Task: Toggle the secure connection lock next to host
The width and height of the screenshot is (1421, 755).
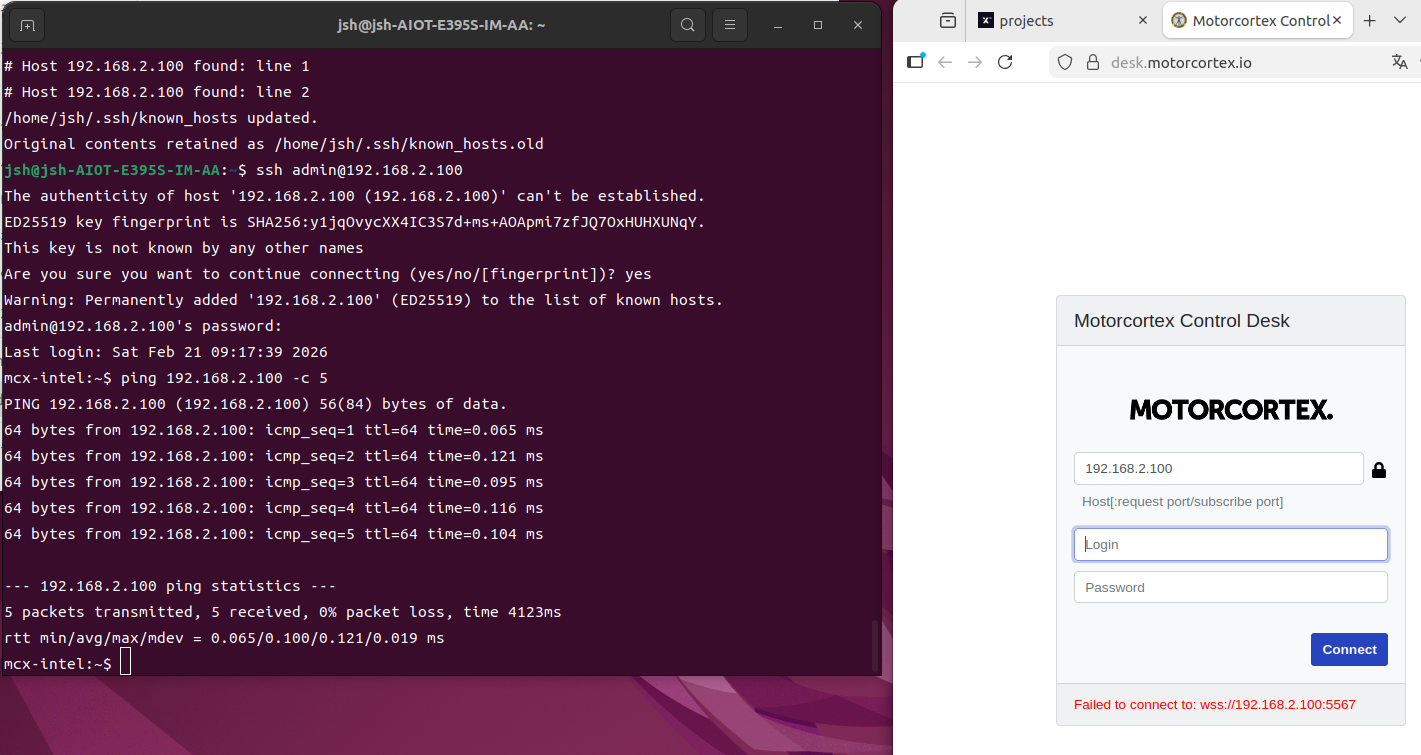Action: (1379, 470)
